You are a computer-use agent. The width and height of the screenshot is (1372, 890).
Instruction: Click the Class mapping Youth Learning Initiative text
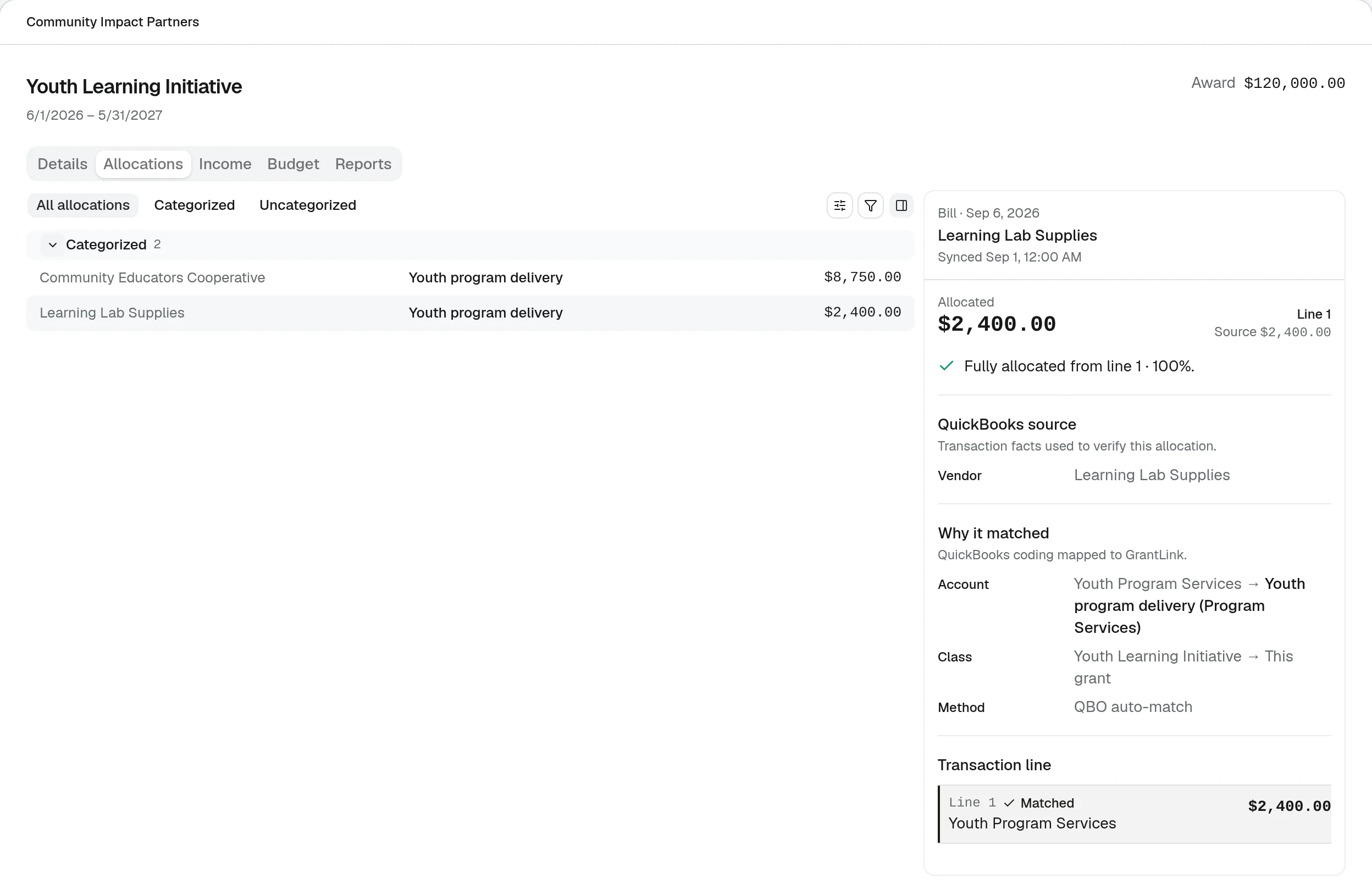pyautogui.click(x=1157, y=656)
